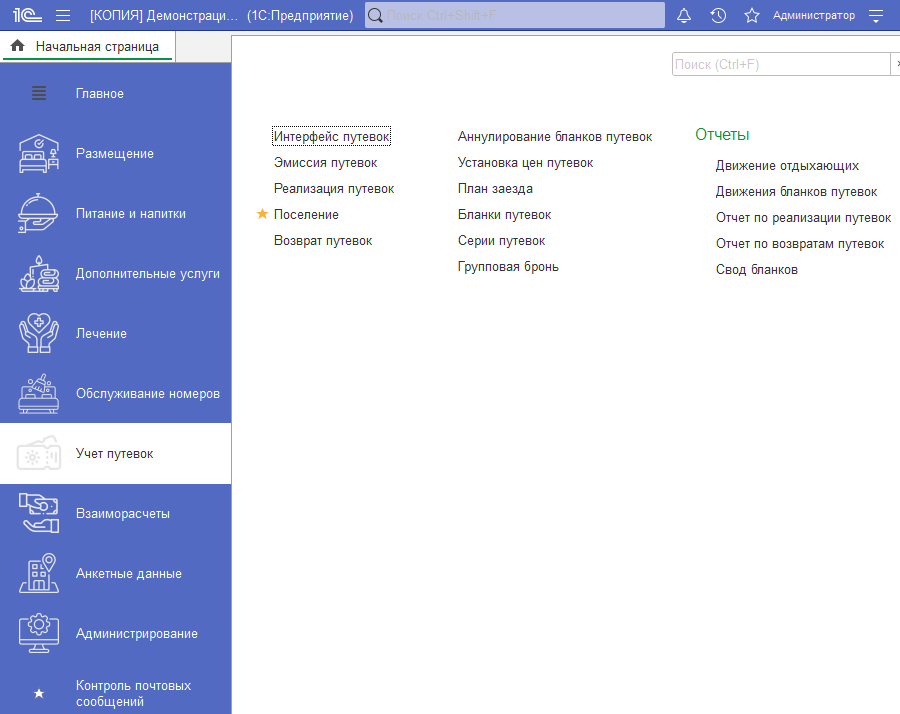Focus the Поиск (Ctrl+F) menu search box
Image resolution: width=900 pixels, height=714 pixels.
point(780,64)
